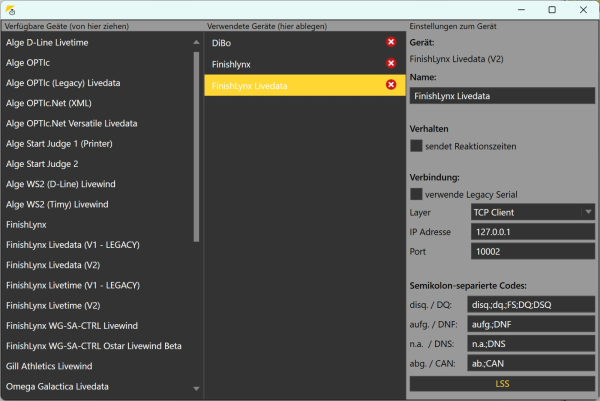600x401 pixels.
Task: Select DiBo in used devices list
Action: [x=290, y=43]
